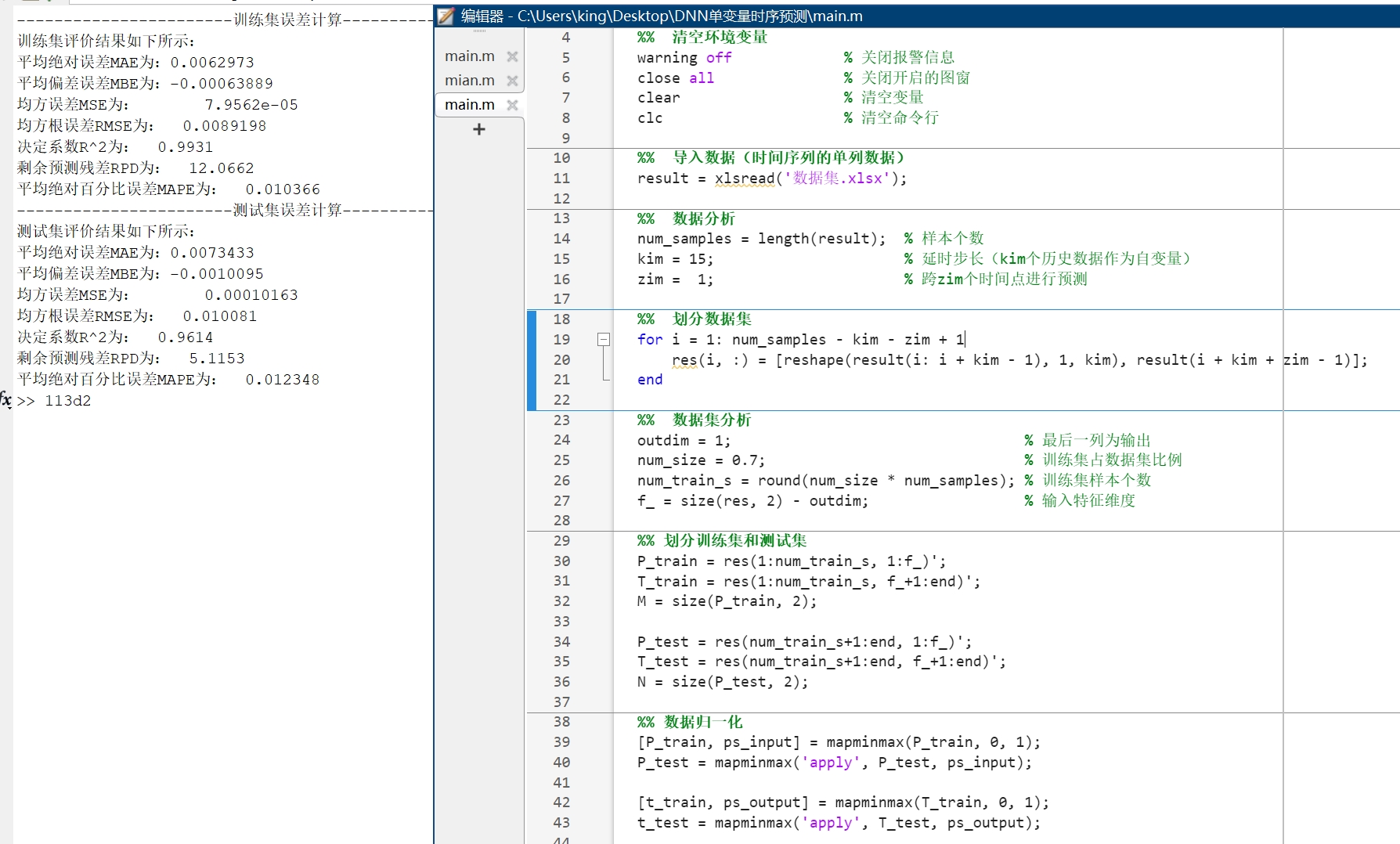Select the topmost main.m tab
1400x844 pixels.
point(468,56)
